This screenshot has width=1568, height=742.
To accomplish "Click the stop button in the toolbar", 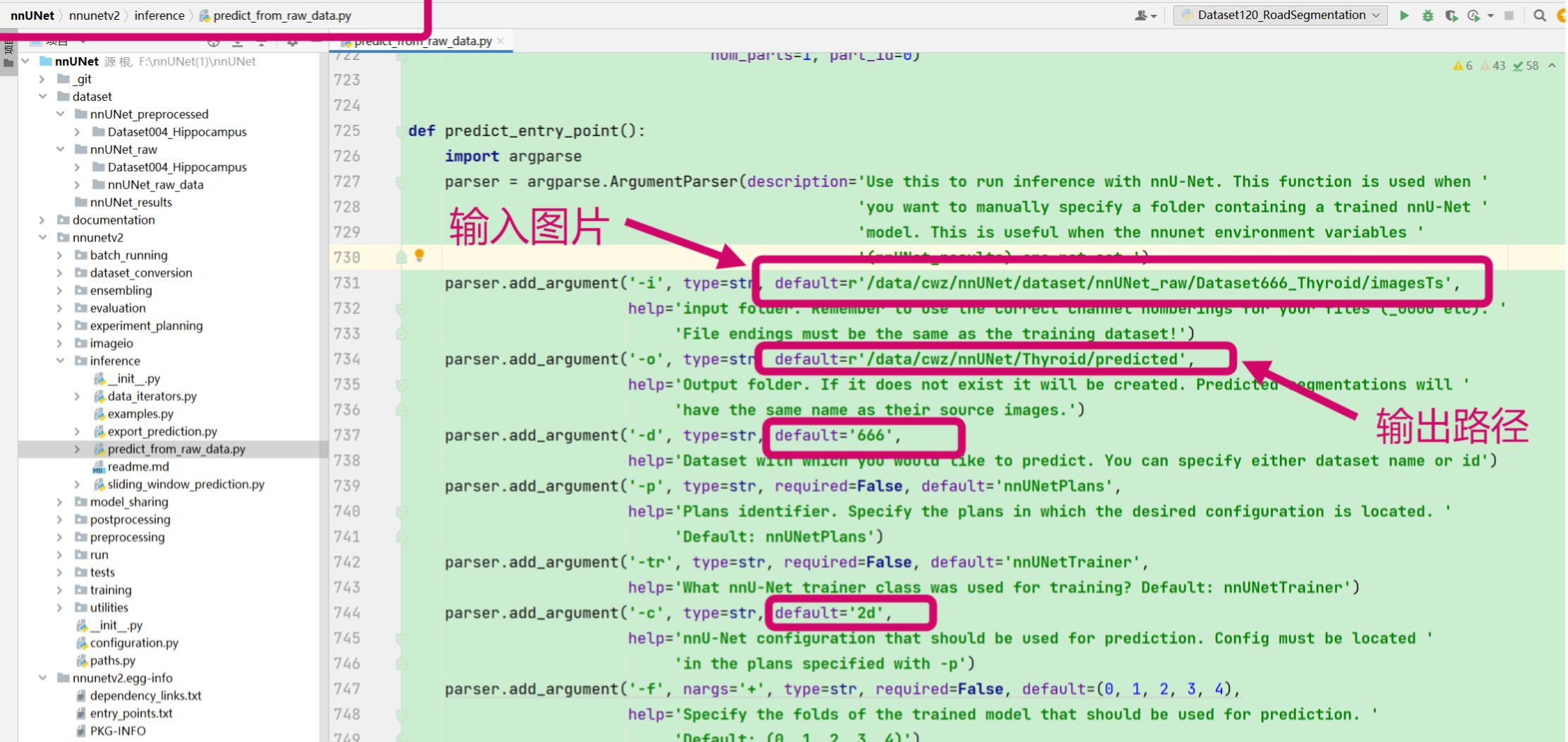I will click(1509, 14).
